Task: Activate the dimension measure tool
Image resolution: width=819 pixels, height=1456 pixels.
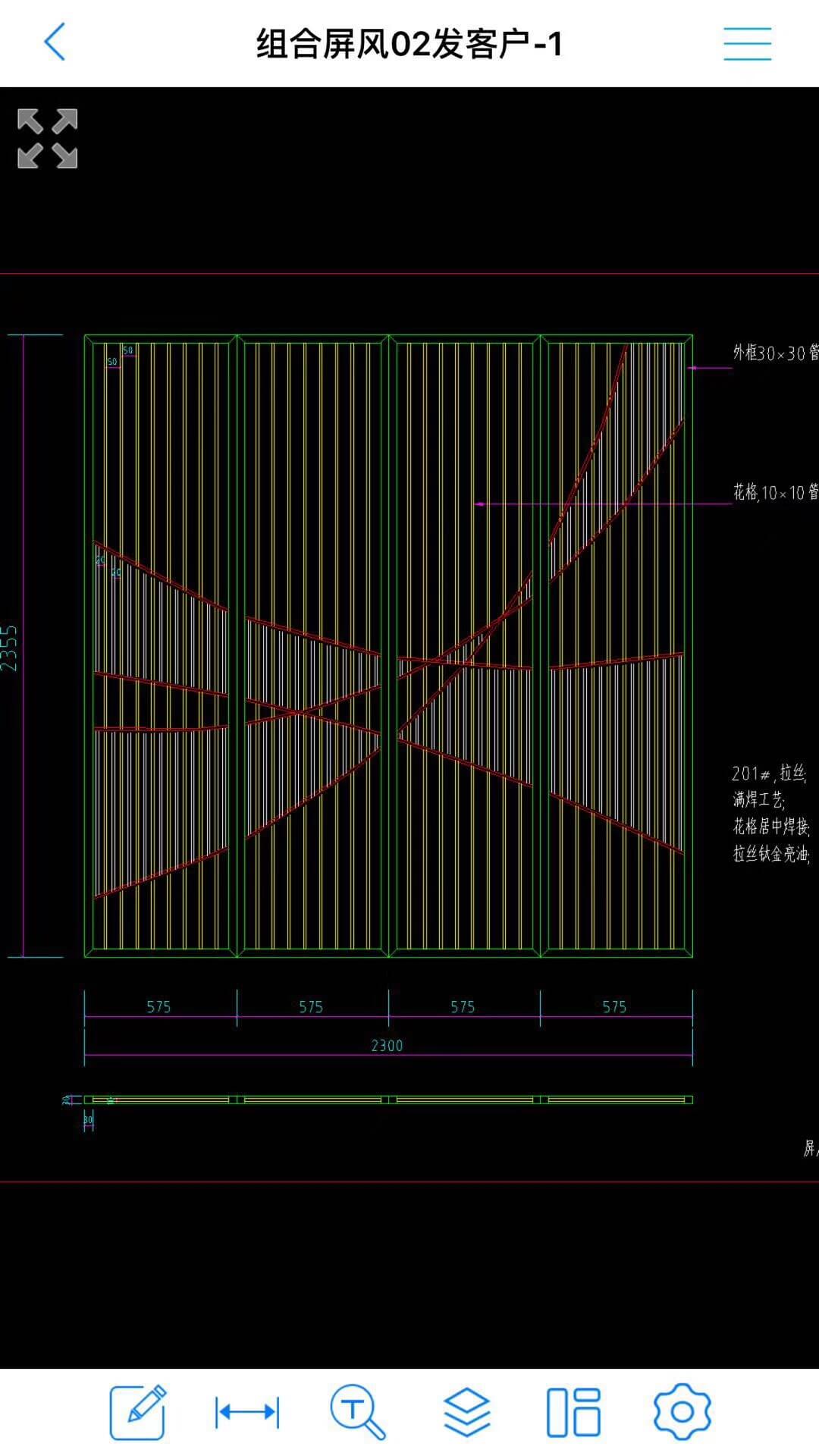Action: click(x=247, y=1412)
